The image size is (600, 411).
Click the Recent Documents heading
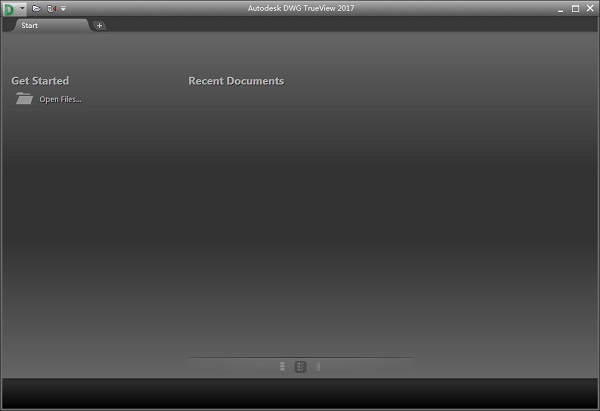(x=236, y=81)
